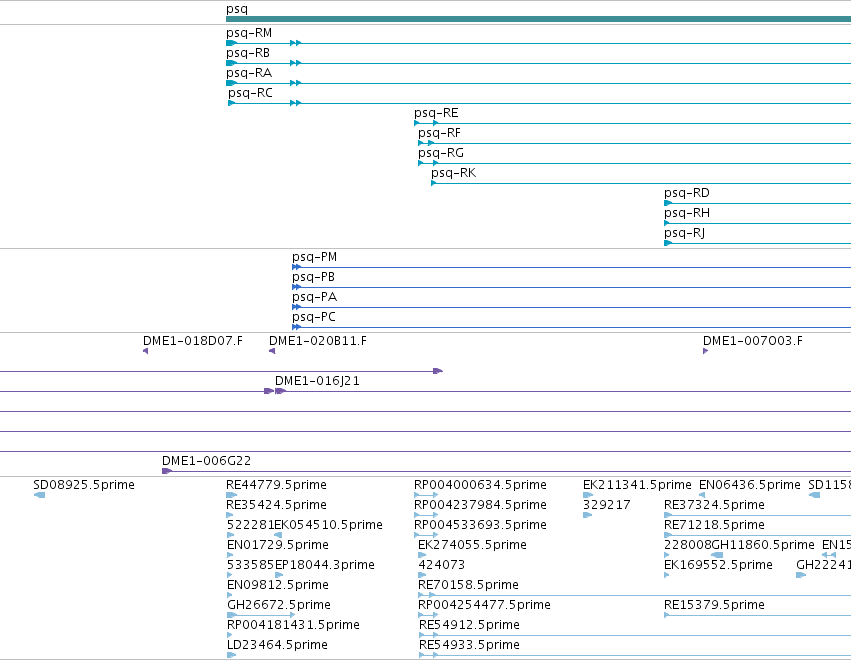Click the EP18044.3prime EST label
The image size is (851, 660).
[325, 566]
